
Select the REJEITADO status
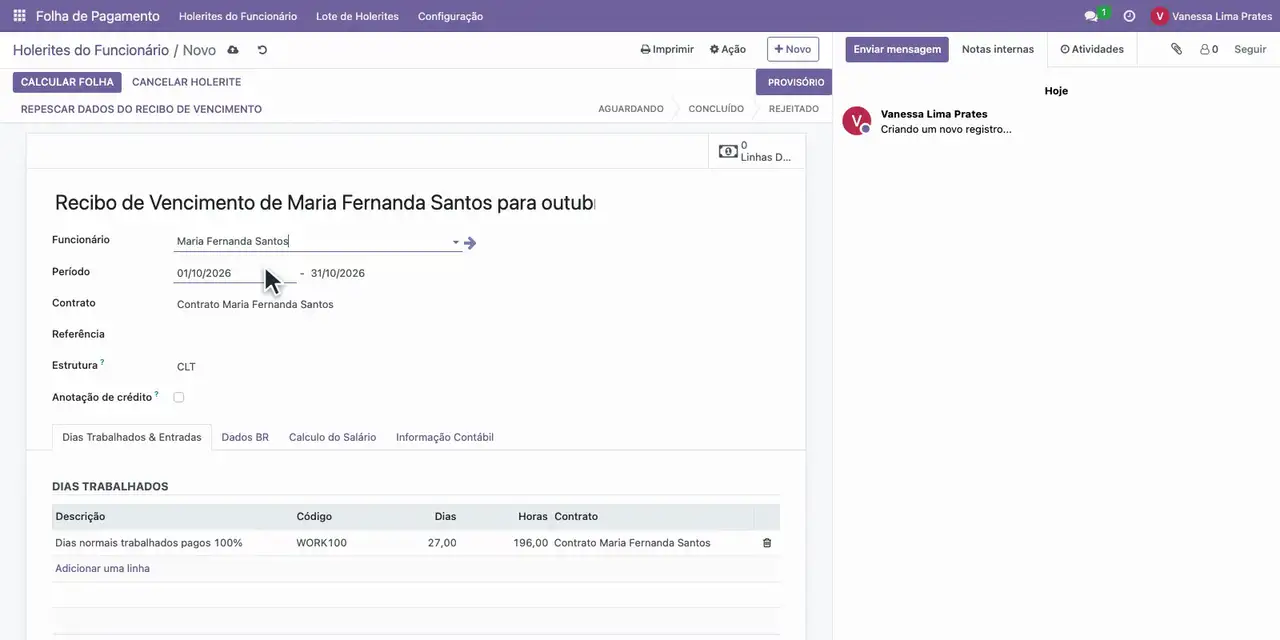tap(794, 109)
